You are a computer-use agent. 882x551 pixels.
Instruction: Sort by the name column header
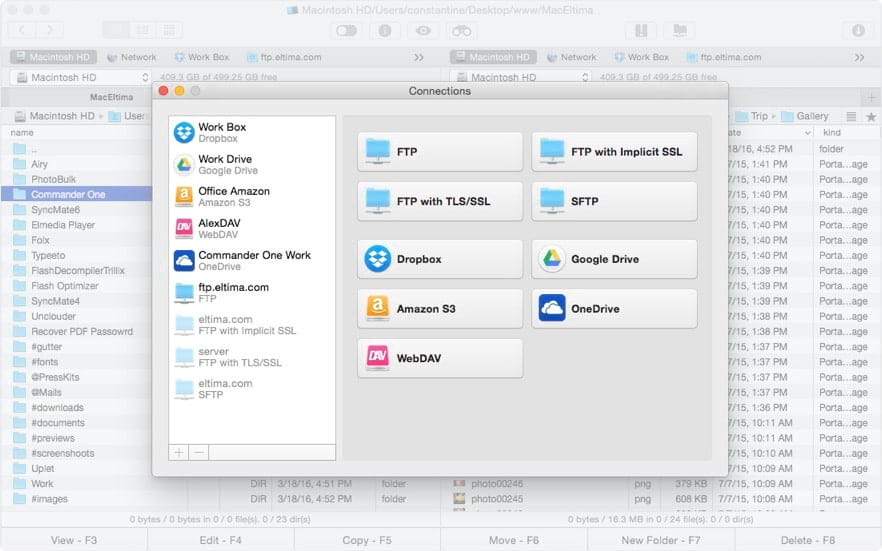click(22, 133)
